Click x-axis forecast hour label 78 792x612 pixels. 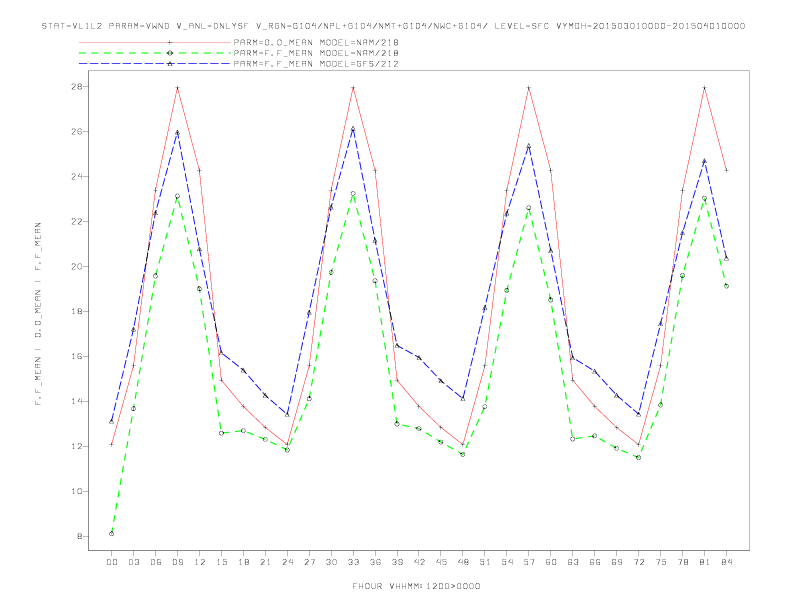[683, 562]
